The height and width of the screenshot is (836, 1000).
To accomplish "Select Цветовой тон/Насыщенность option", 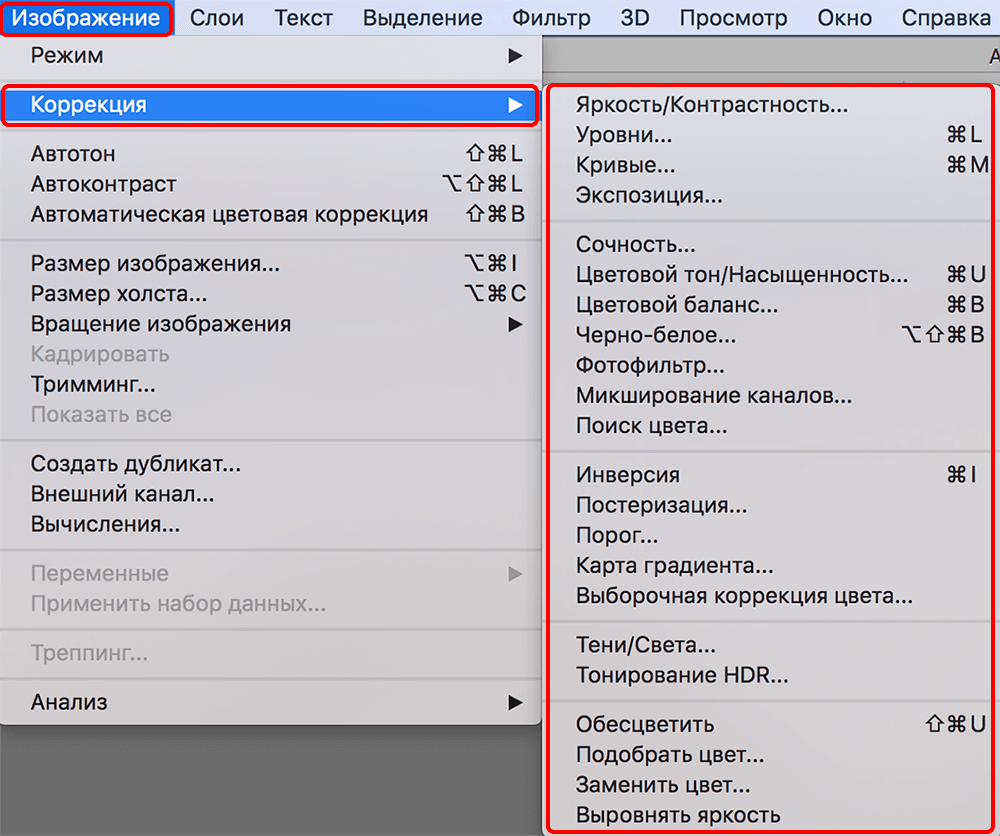I will (742, 275).
